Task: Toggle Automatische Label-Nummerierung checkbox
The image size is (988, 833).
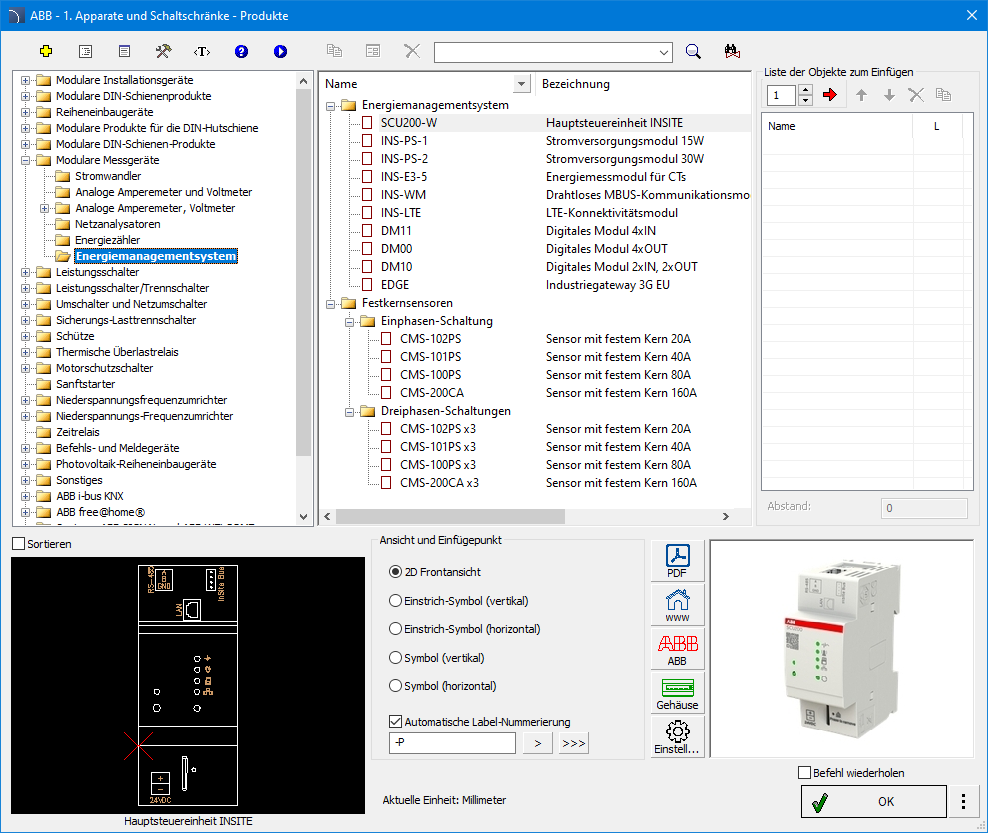Action: coord(396,721)
